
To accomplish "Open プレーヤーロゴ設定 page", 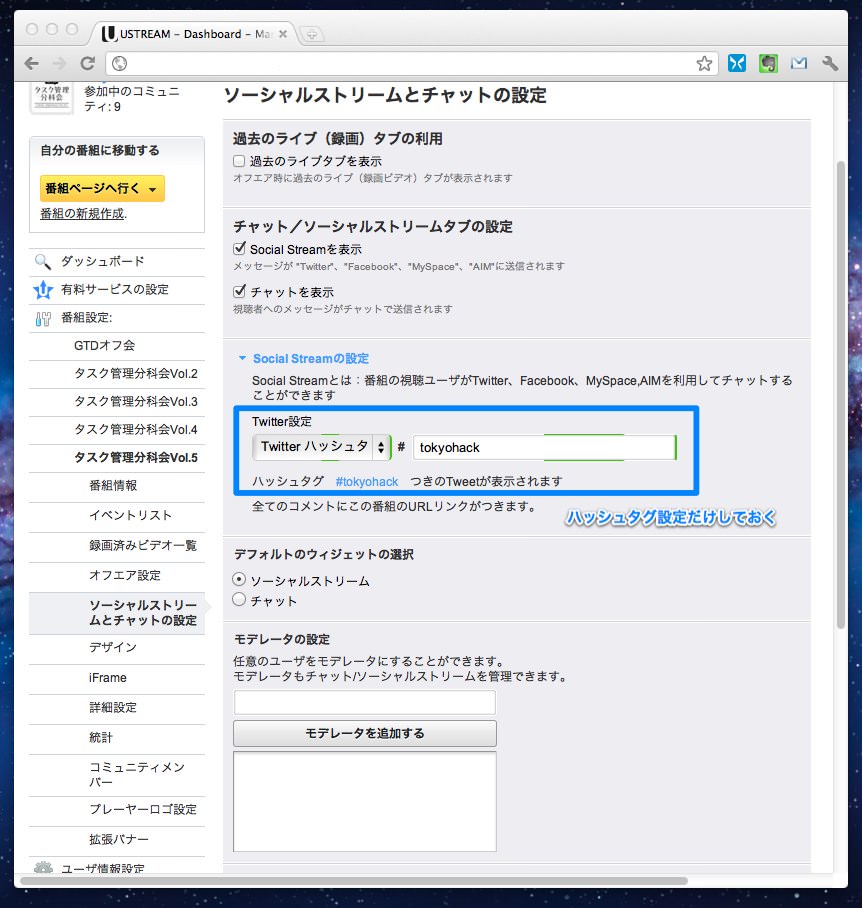I will [143, 810].
